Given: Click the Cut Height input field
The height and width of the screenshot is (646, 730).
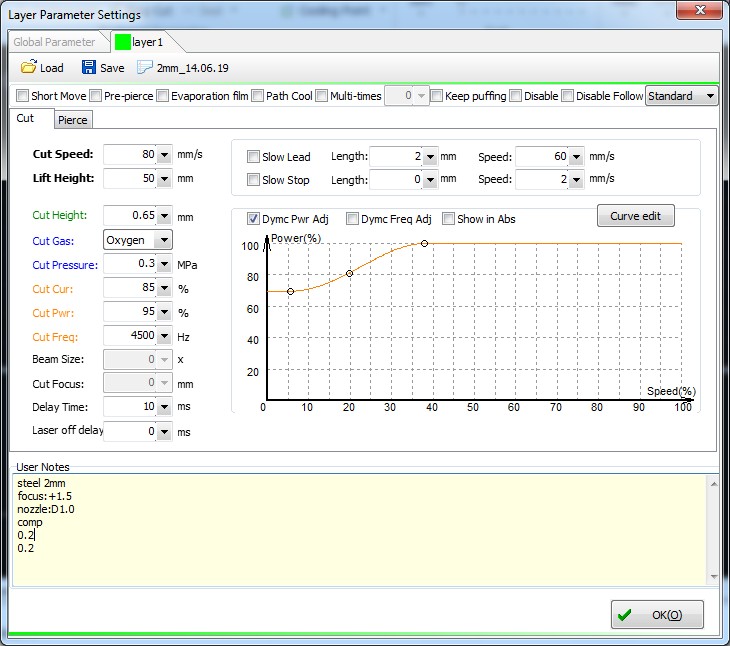Looking at the screenshot, I should point(130,216).
